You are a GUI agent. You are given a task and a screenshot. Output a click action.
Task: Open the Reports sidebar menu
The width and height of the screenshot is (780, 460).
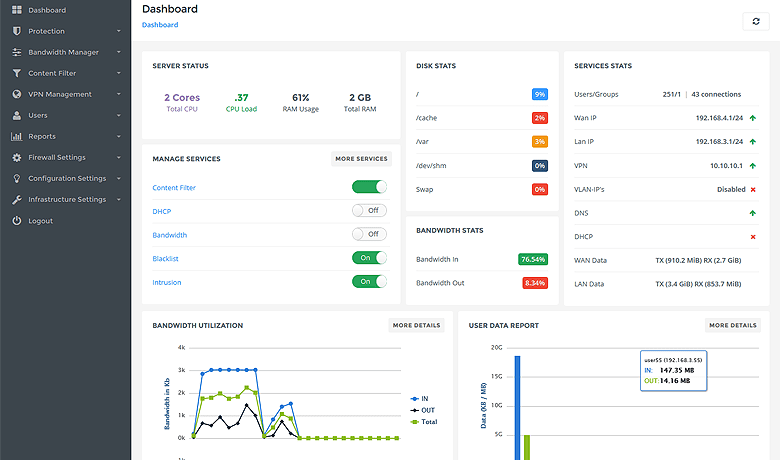point(65,136)
